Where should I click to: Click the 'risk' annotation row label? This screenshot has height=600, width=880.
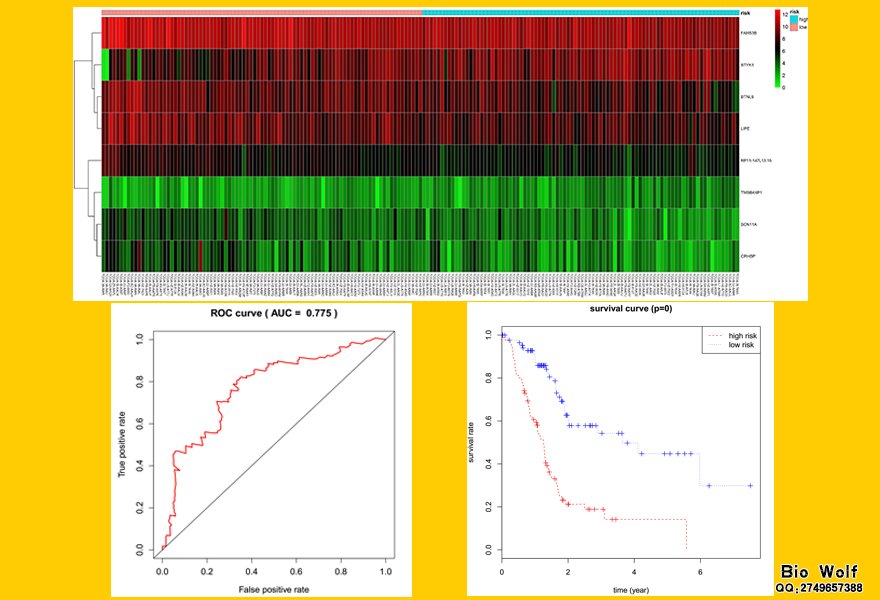tap(745, 12)
